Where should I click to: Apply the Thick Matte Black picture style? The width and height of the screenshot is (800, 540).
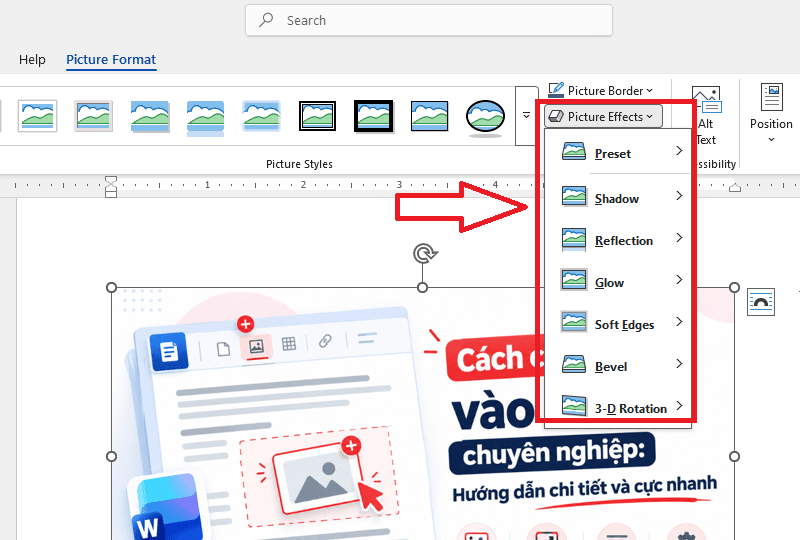click(x=373, y=116)
